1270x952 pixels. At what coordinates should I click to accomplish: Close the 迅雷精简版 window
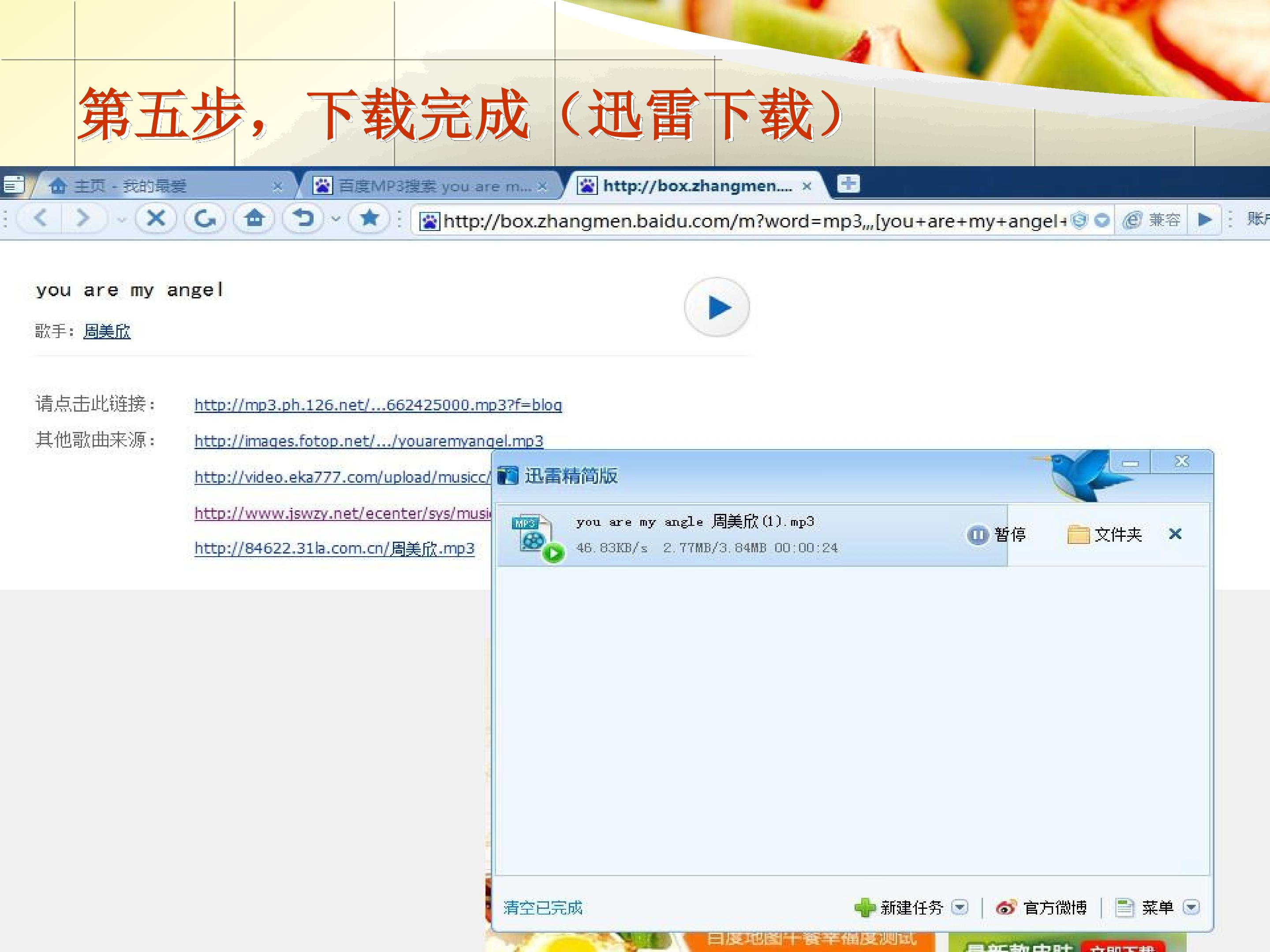(x=1181, y=462)
